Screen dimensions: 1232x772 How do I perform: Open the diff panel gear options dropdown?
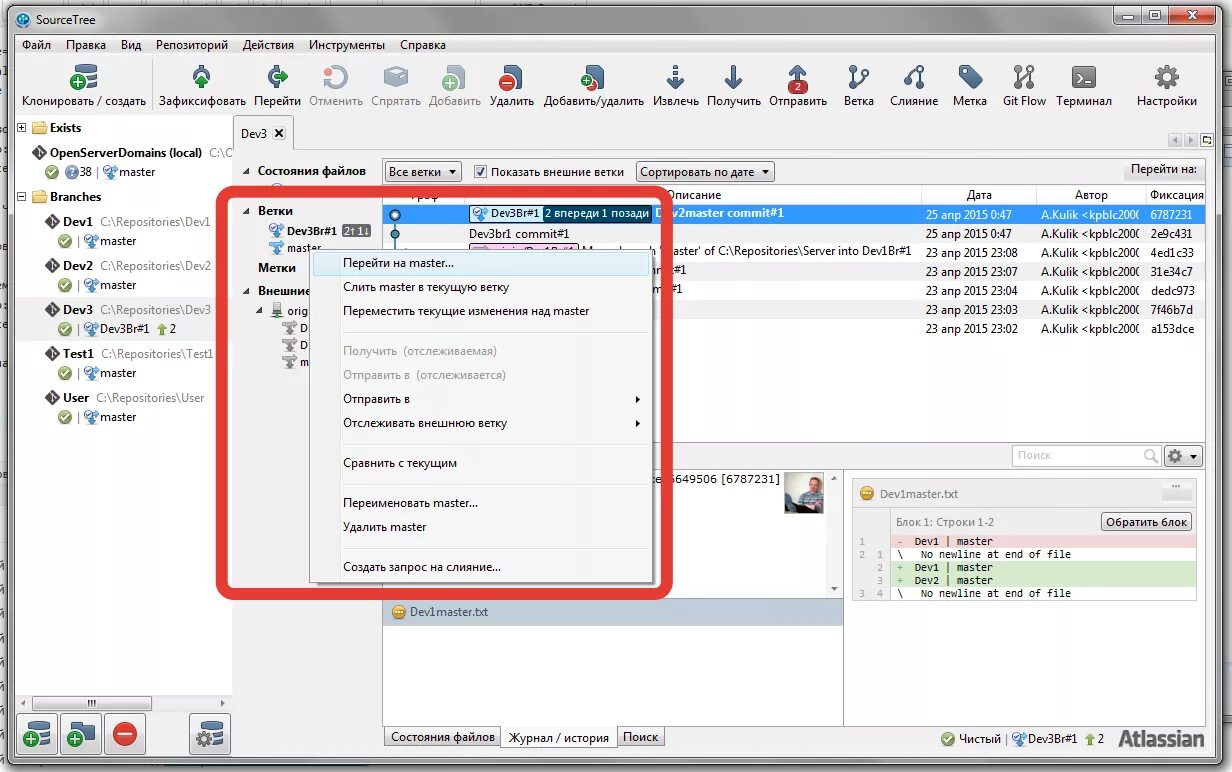click(x=1183, y=456)
